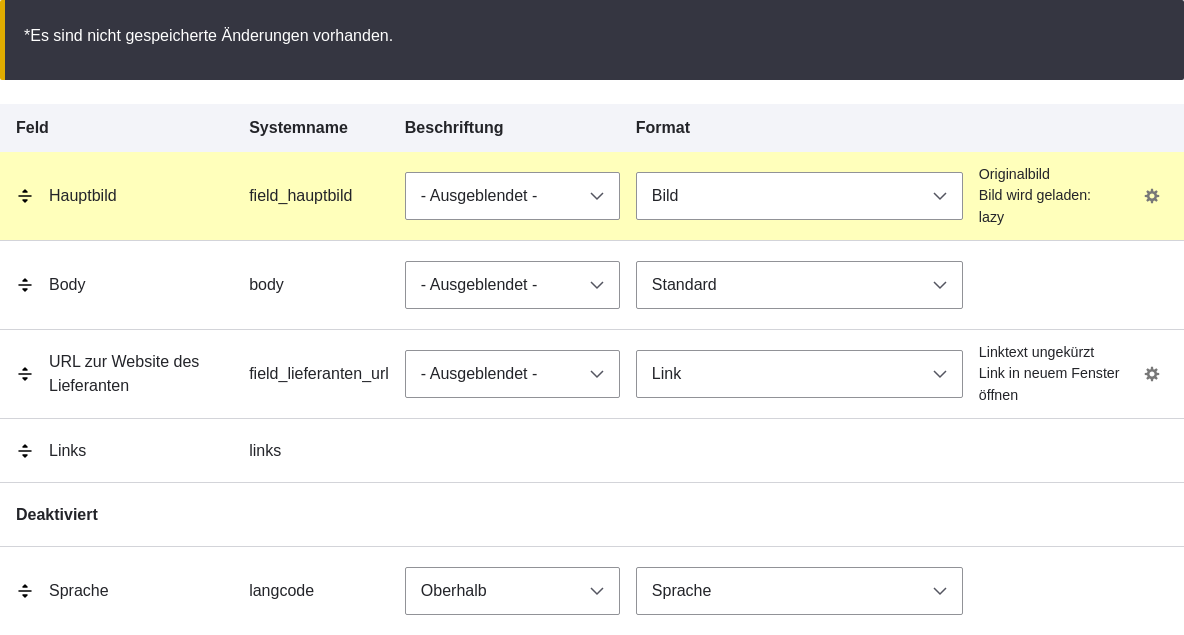Click the drag handle next to Links
Viewport: 1184px width, 635px height.
[x=25, y=451]
